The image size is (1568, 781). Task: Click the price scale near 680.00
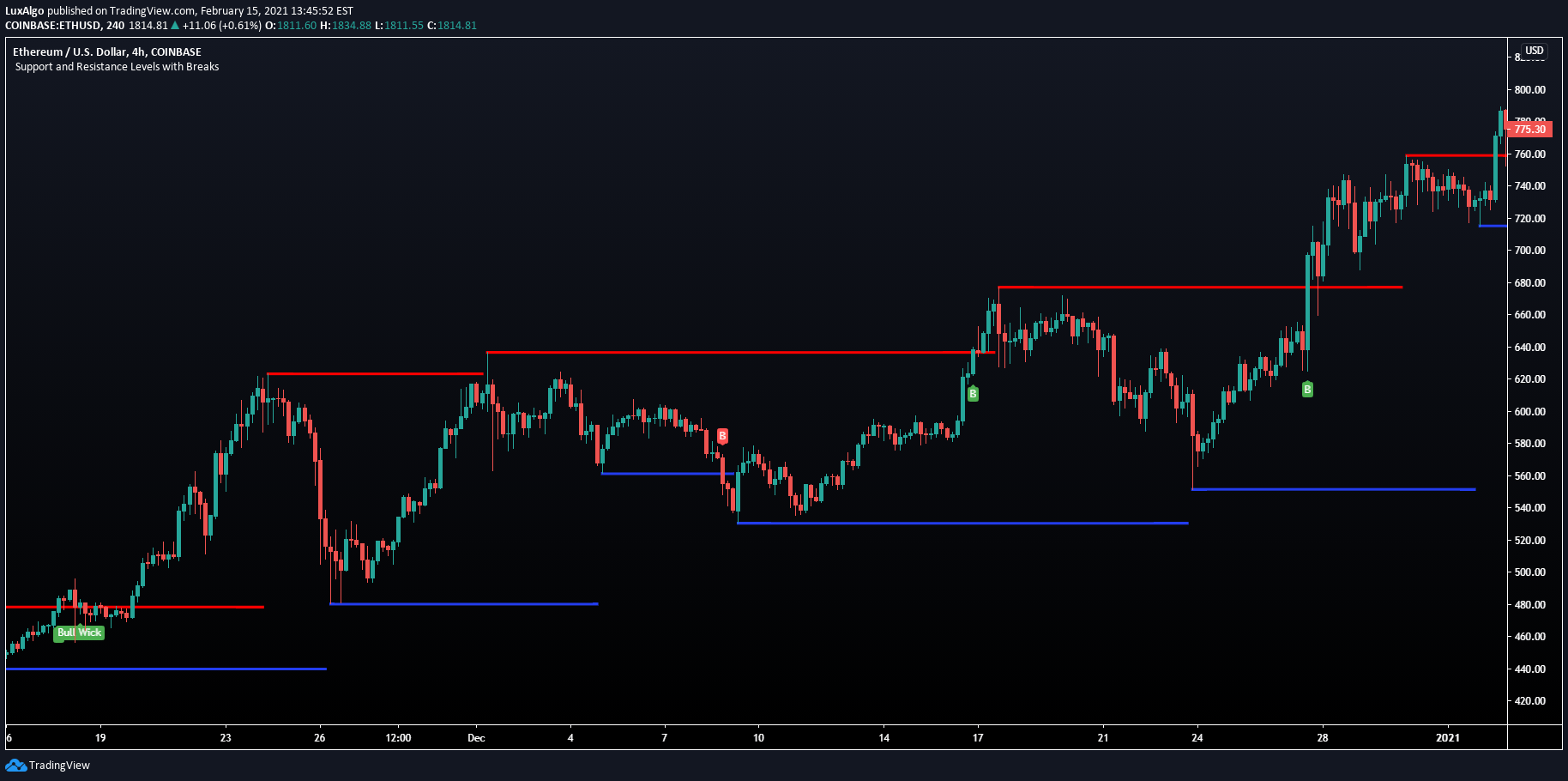click(1529, 282)
